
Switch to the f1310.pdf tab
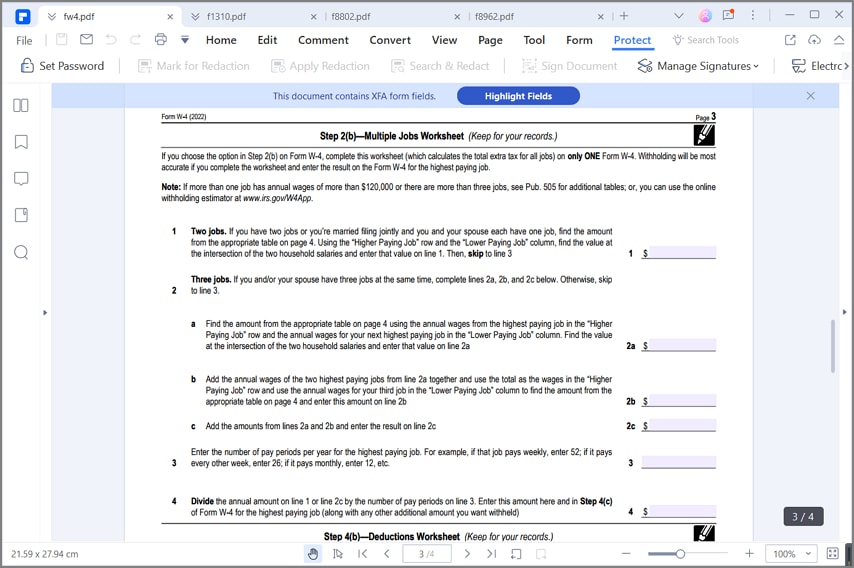click(x=226, y=16)
